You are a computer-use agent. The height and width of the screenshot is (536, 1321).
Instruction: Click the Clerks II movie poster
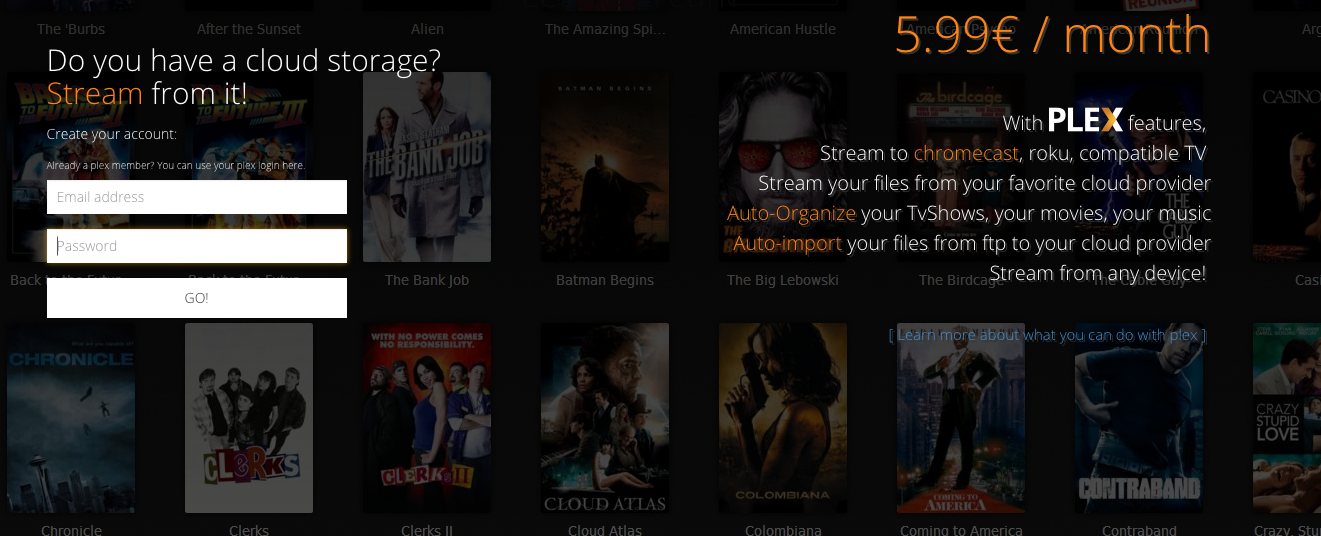point(427,417)
